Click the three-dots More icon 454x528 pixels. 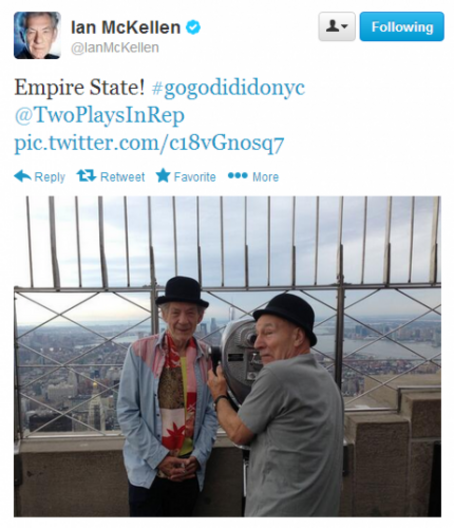pyautogui.click(x=238, y=175)
